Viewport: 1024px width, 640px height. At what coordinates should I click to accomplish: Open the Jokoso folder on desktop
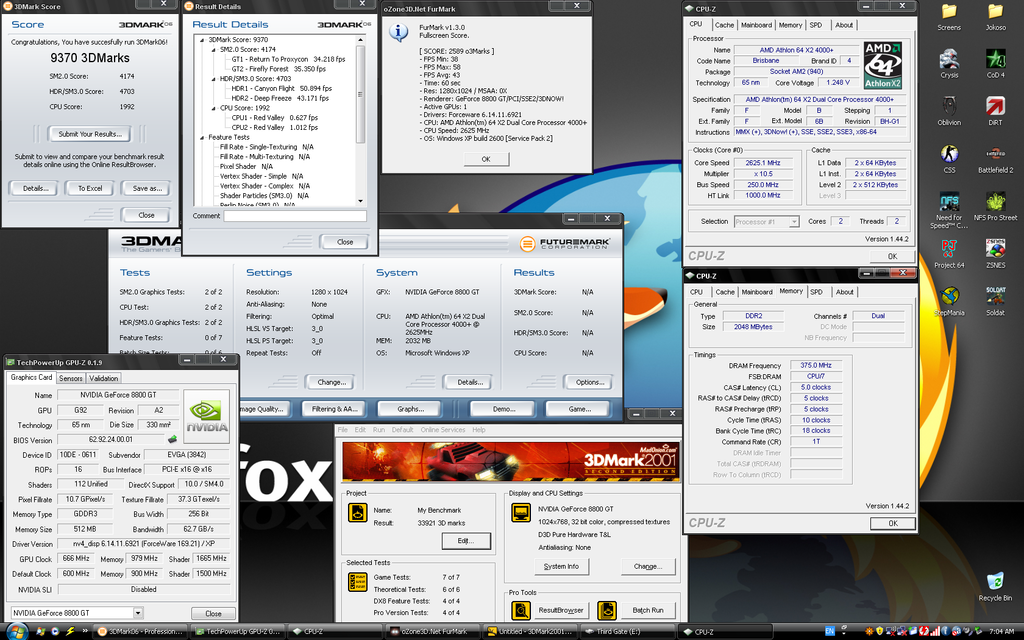point(995,17)
